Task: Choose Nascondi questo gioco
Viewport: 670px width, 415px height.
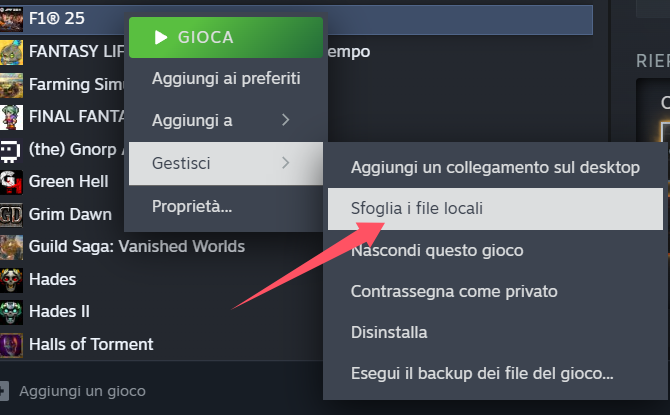Action: (437, 250)
